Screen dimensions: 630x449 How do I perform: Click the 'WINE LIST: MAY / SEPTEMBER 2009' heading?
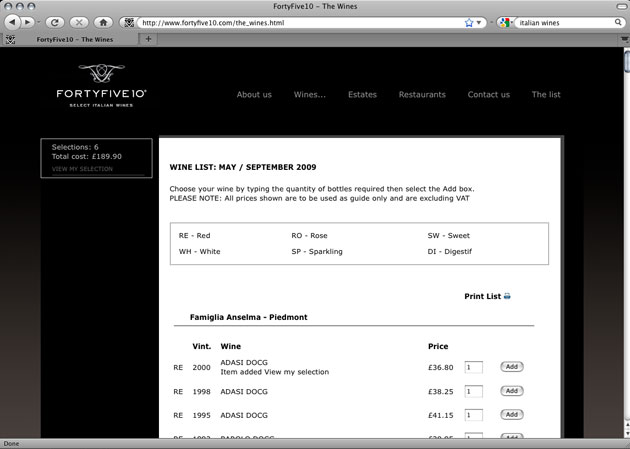(243, 167)
